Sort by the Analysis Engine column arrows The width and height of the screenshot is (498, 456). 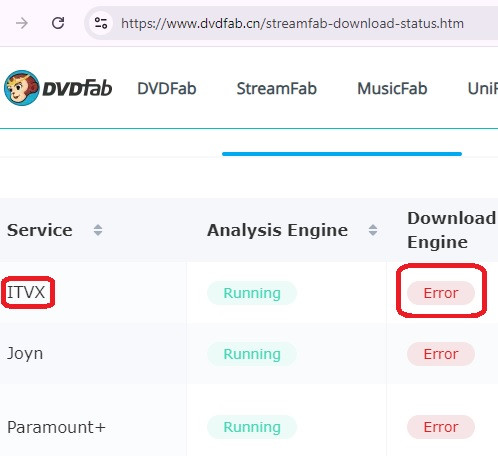373,230
